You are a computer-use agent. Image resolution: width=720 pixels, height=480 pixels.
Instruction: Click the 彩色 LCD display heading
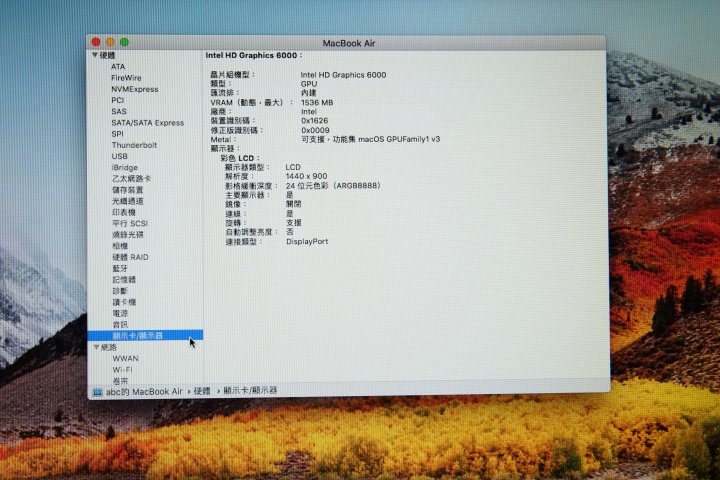[240, 158]
